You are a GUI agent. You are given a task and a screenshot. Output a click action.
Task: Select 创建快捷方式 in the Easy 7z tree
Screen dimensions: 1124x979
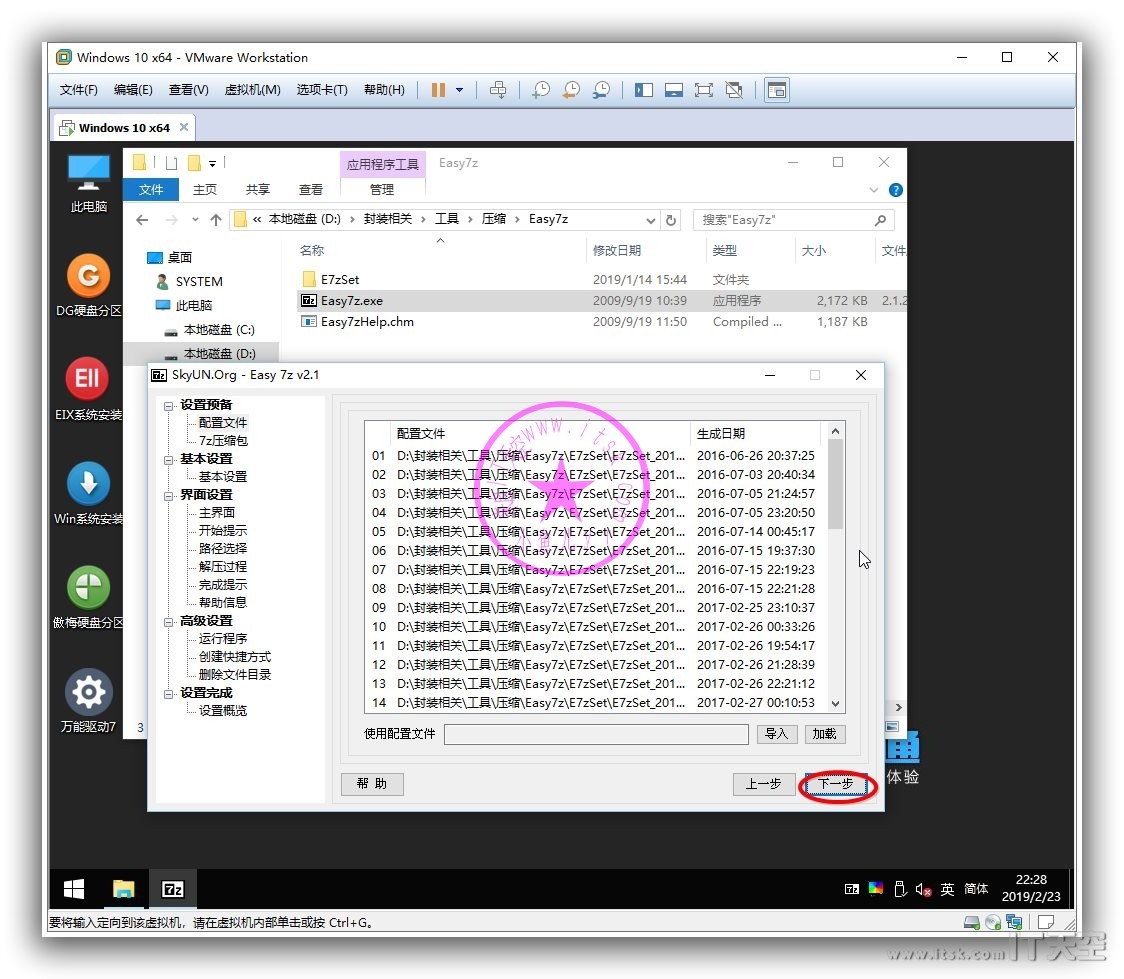(235, 656)
